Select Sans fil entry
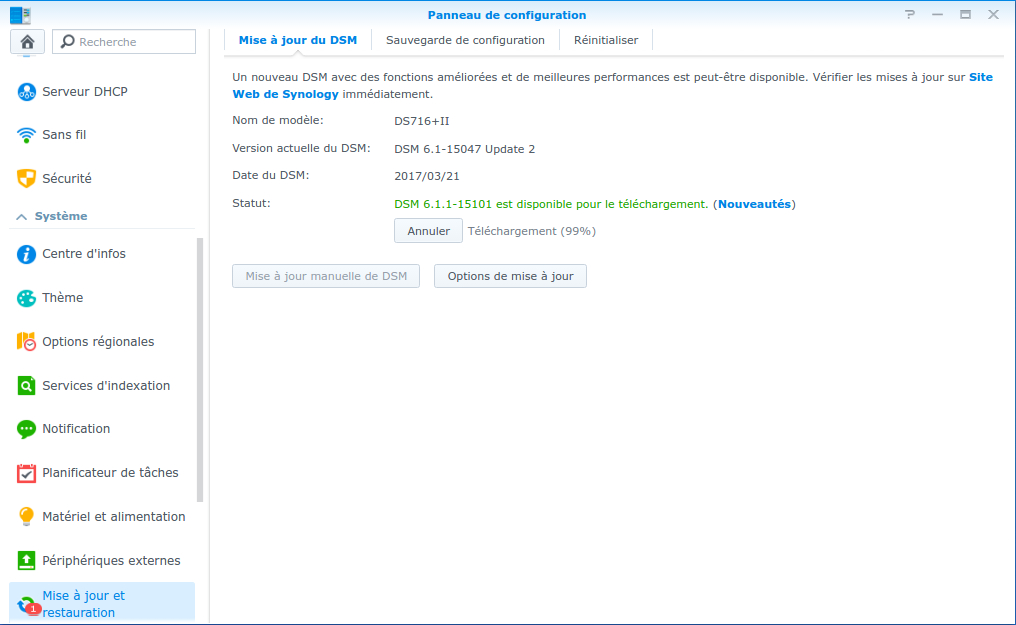1016x625 pixels. 102,135
